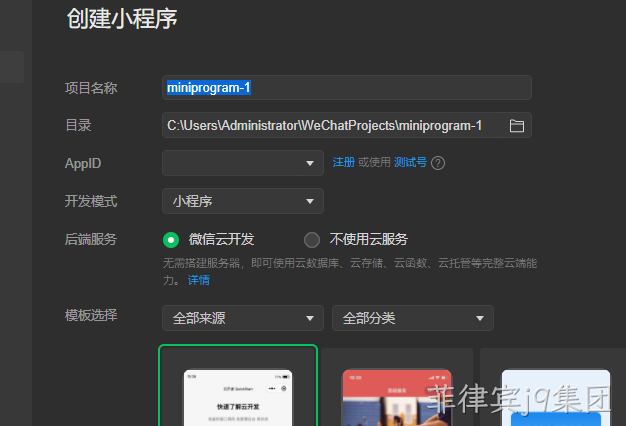Focus the 项目名称 input with miniprogram-1
Viewport: 626px width, 426px height.
[347, 87]
